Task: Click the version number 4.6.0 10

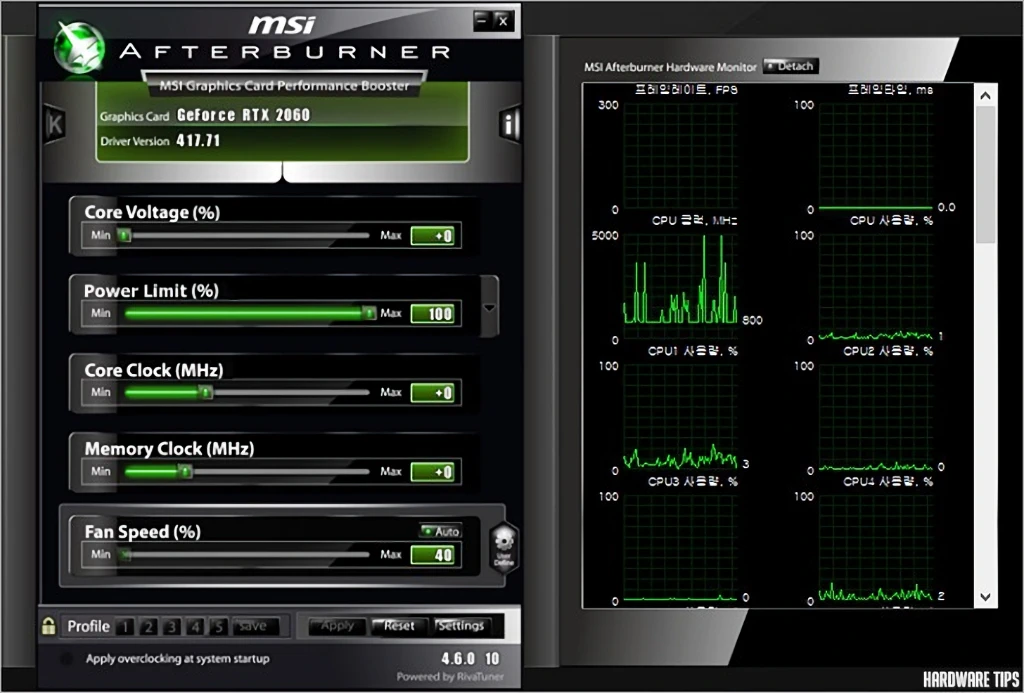Action: pos(470,658)
